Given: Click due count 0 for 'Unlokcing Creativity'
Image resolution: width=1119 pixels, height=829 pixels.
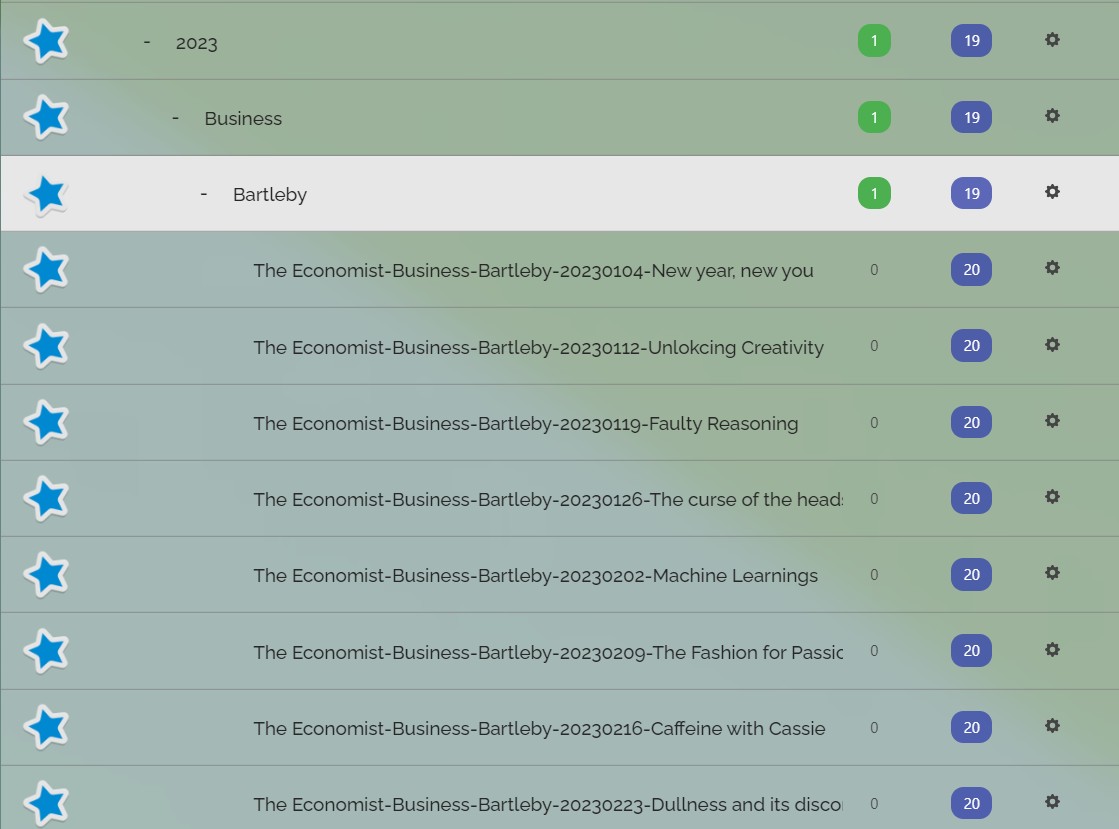Looking at the screenshot, I should click(x=874, y=346).
